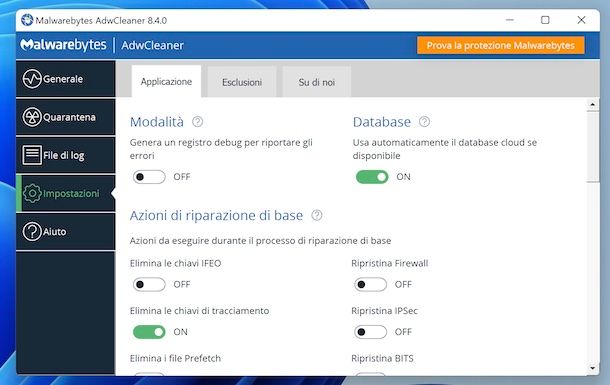610x385 pixels.
Task: Switch to the Esclusioni tab
Action: [x=242, y=82]
